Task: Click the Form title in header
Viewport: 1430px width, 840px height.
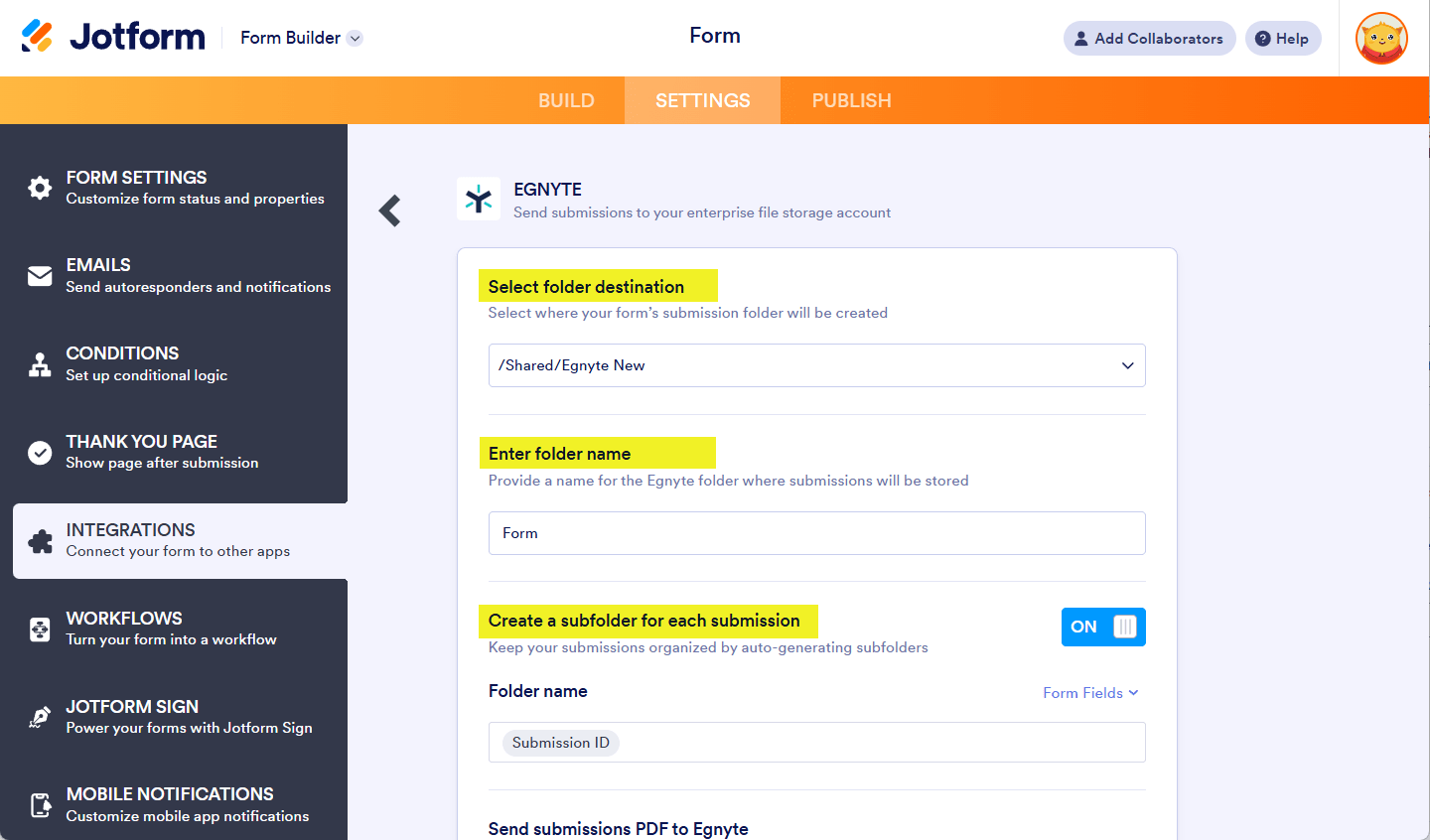Action: [x=715, y=36]
